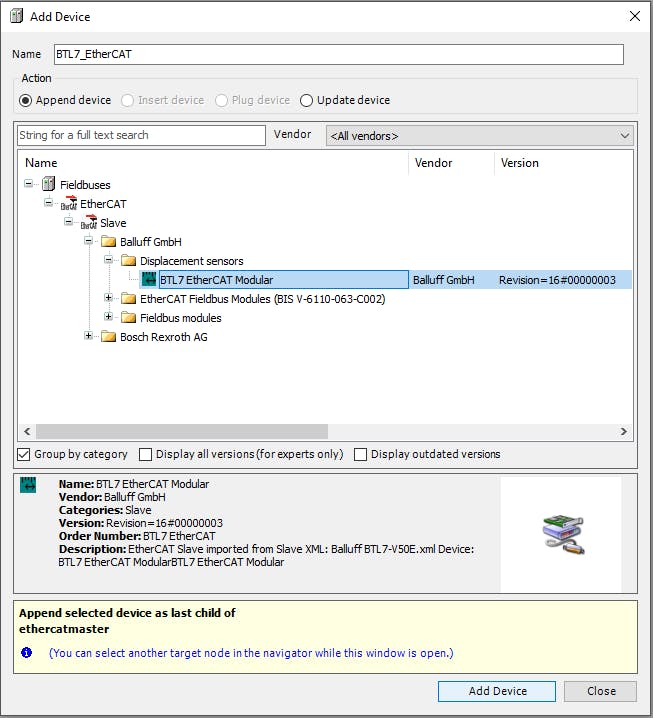Select the Fieldbus modules label

(180, 318)
